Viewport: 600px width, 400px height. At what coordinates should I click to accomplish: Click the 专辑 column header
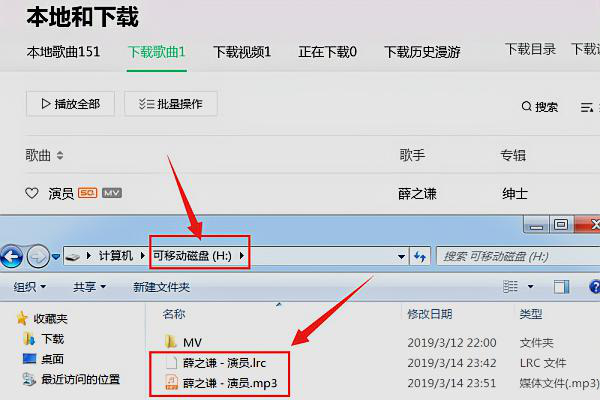(513, 155)
